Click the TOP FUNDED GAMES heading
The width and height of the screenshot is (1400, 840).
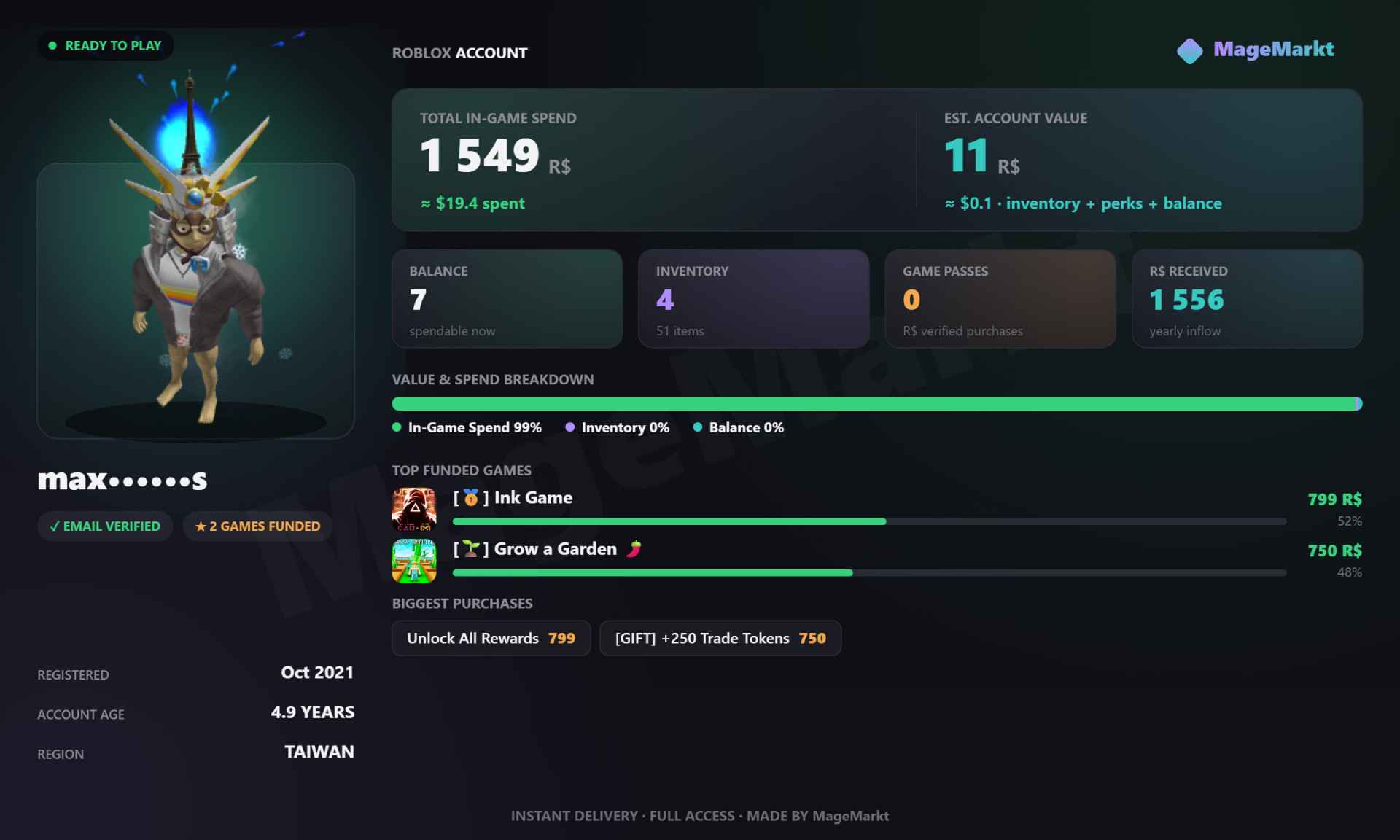pos(462,470)
